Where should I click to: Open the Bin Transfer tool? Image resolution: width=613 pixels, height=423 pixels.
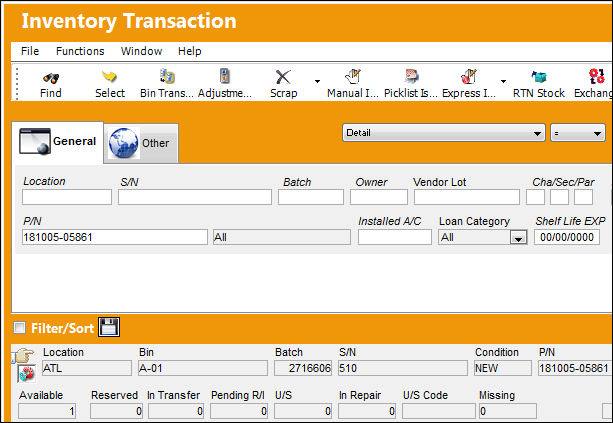[x=167, y=76]
